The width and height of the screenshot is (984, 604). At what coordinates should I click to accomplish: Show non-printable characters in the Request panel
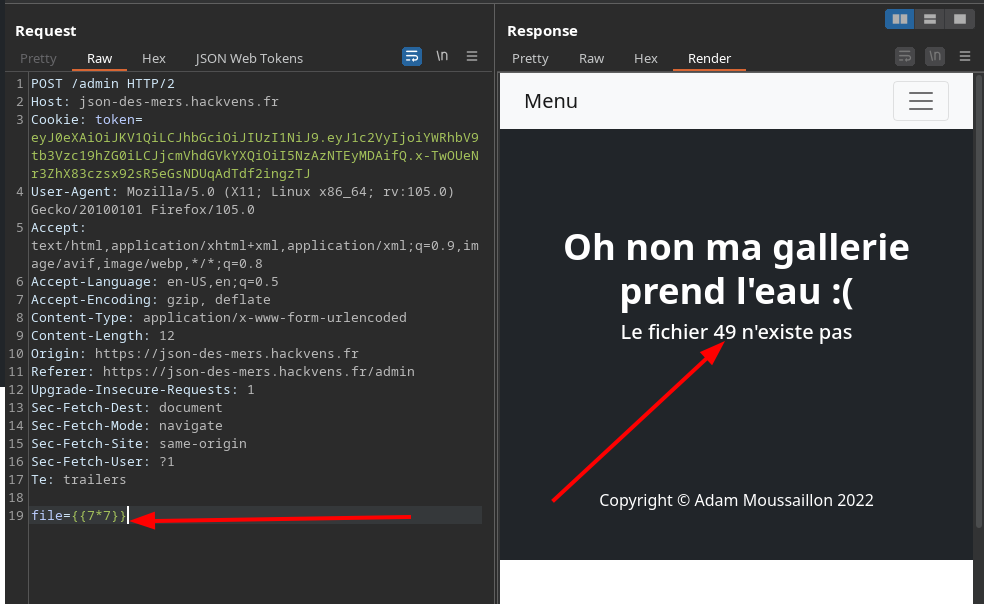[x=442, y=57]
